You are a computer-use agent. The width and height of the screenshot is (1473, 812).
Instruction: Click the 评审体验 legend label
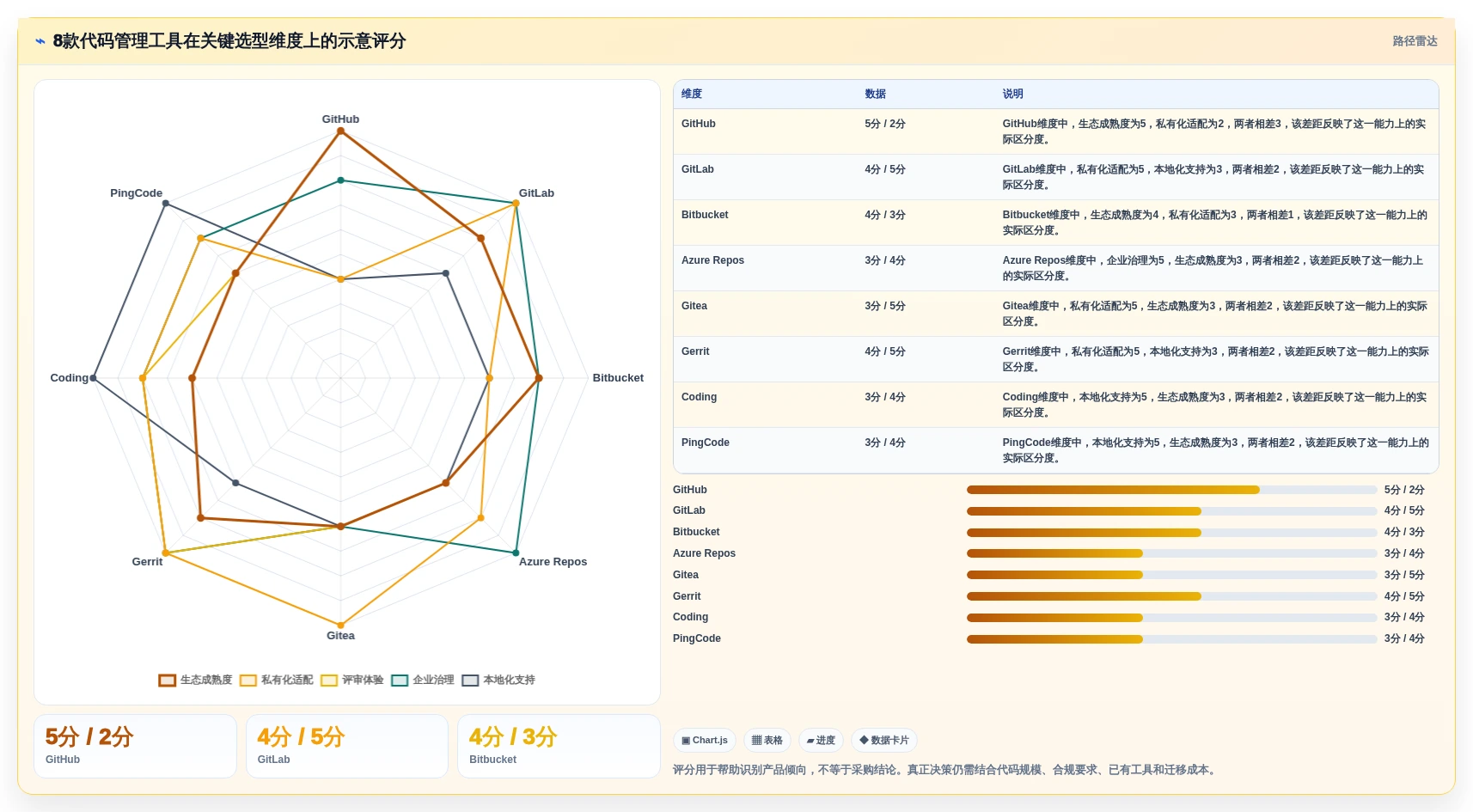tap(363, 680)
